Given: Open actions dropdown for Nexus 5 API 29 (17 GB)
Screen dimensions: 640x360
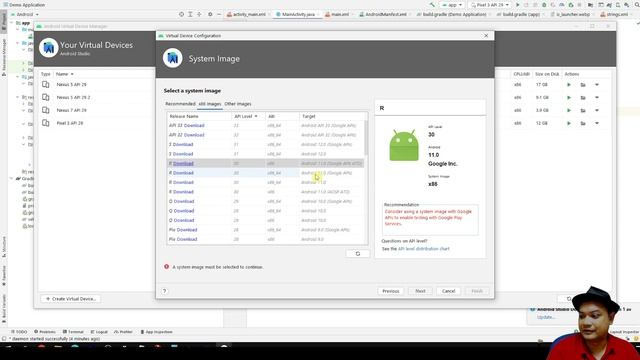Looking at the screenshot, I should pos(597,85).
